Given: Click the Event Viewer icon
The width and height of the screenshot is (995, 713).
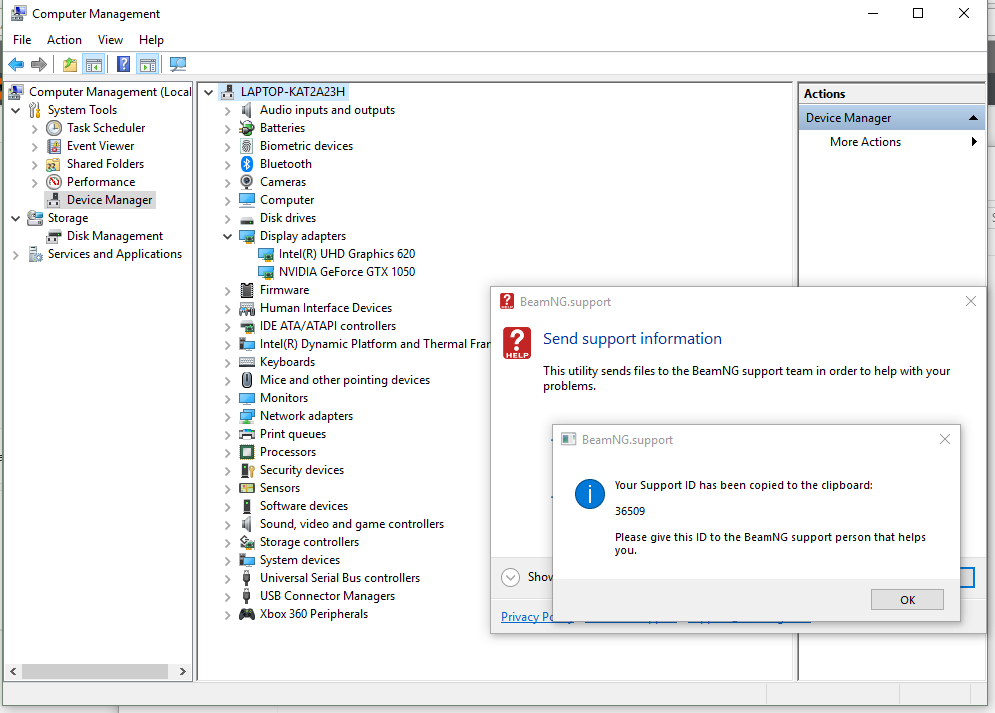Looking at the screenshot, I should click(x=54, y=146).
